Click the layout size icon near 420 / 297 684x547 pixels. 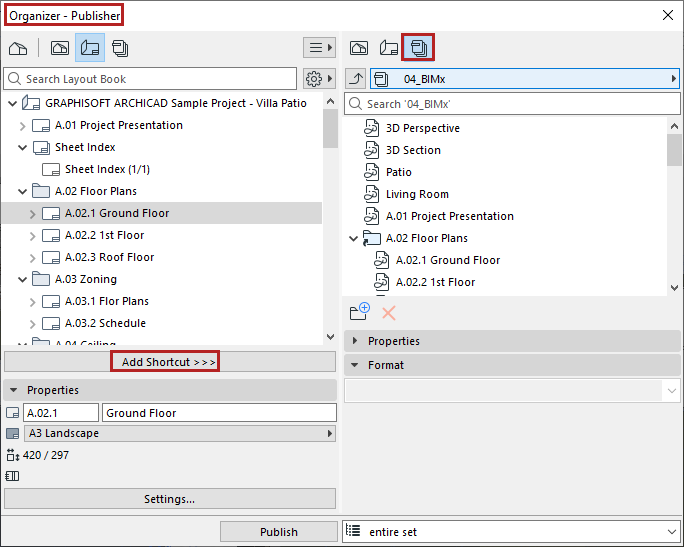coord(13,455)
